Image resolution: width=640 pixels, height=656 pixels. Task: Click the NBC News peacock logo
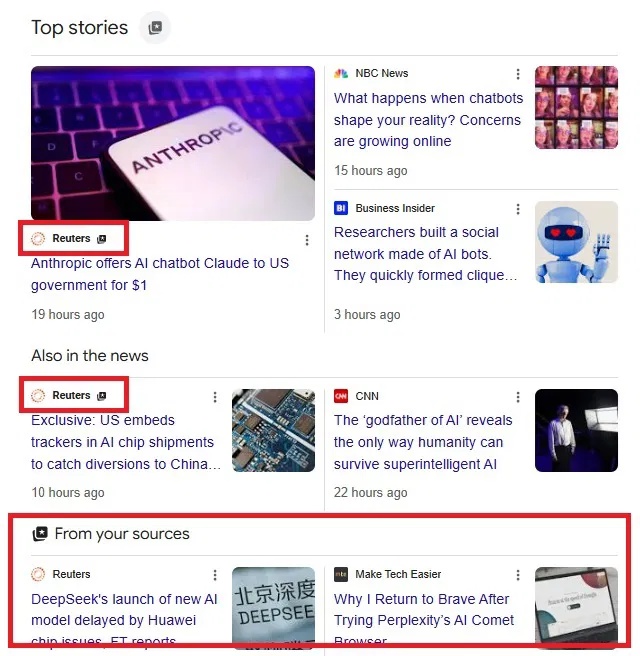[341, 74]
